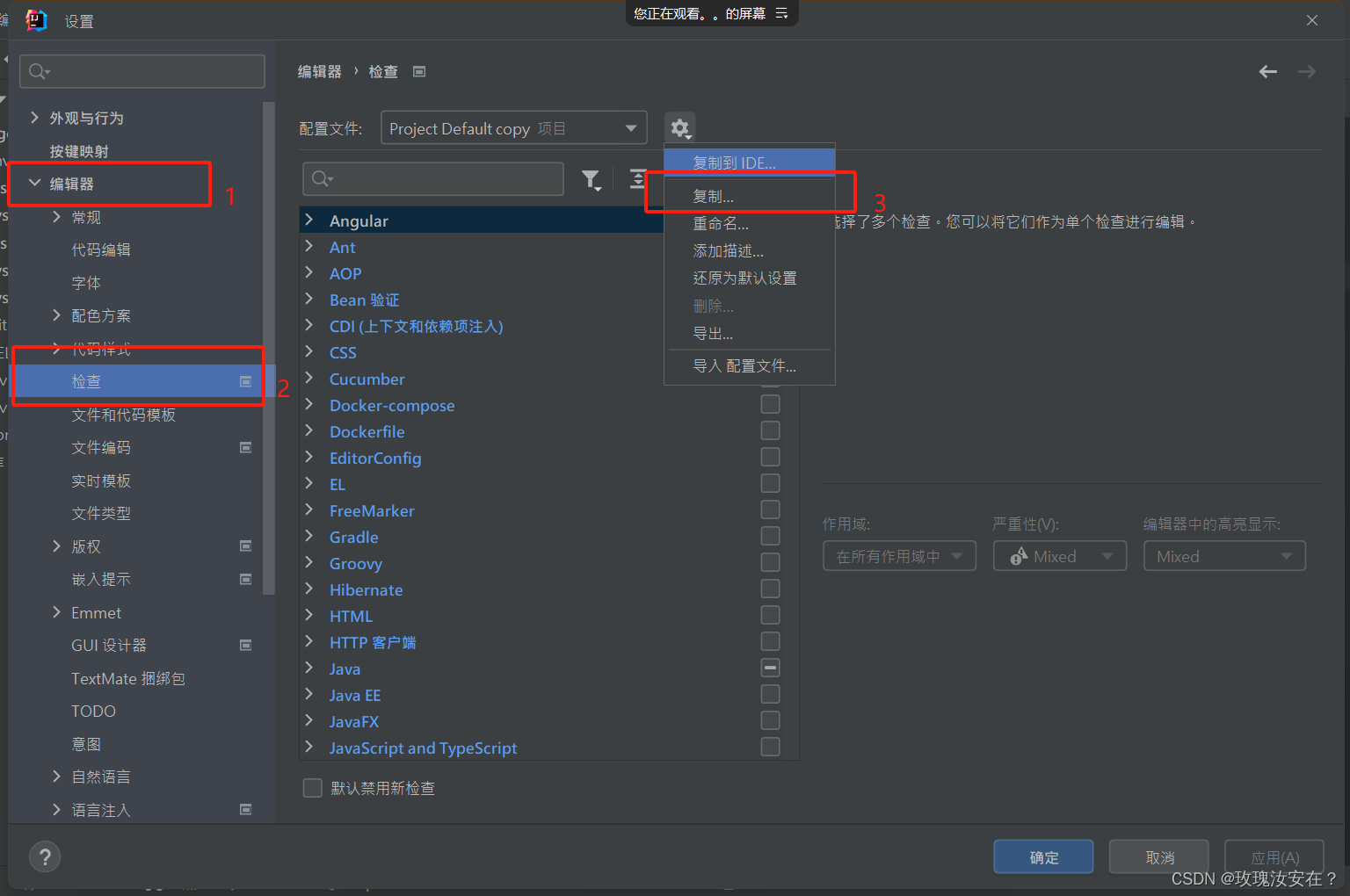
Task: Open the 在所有作用域中 scope dropdown
Action: point(899,556)
